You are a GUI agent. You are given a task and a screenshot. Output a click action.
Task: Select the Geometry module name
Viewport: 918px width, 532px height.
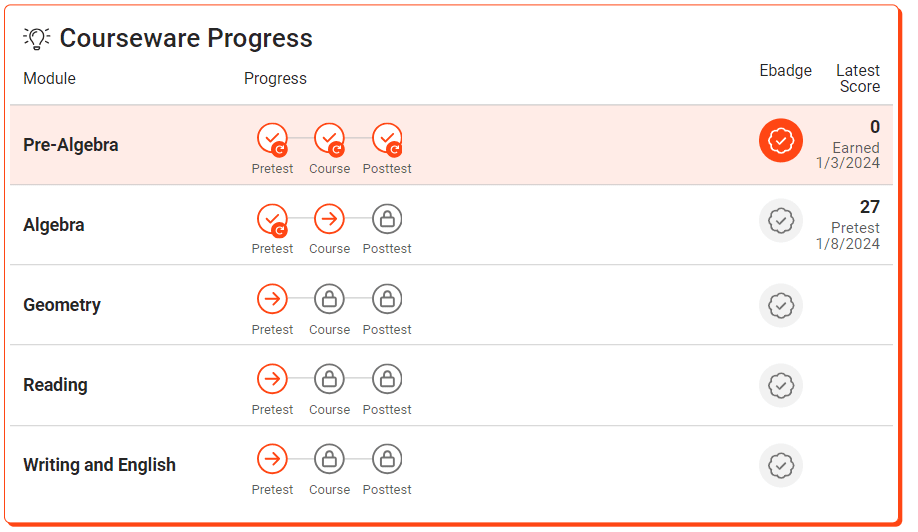click(x=62, y=305)
